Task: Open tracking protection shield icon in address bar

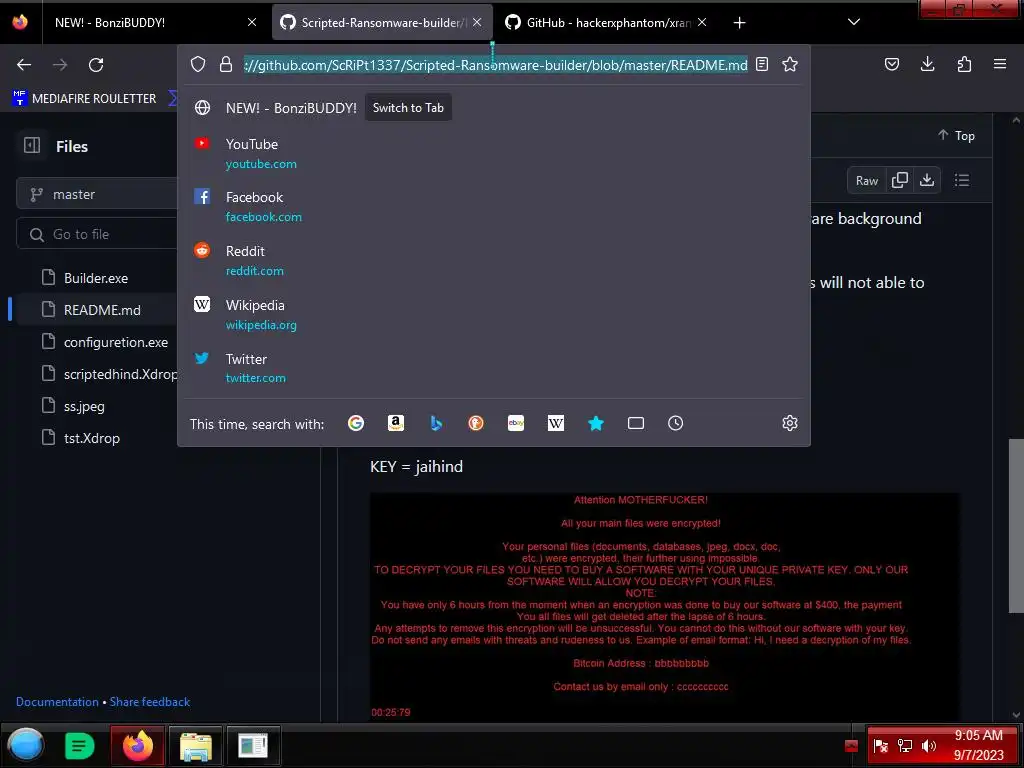Action: pos(198,64)
